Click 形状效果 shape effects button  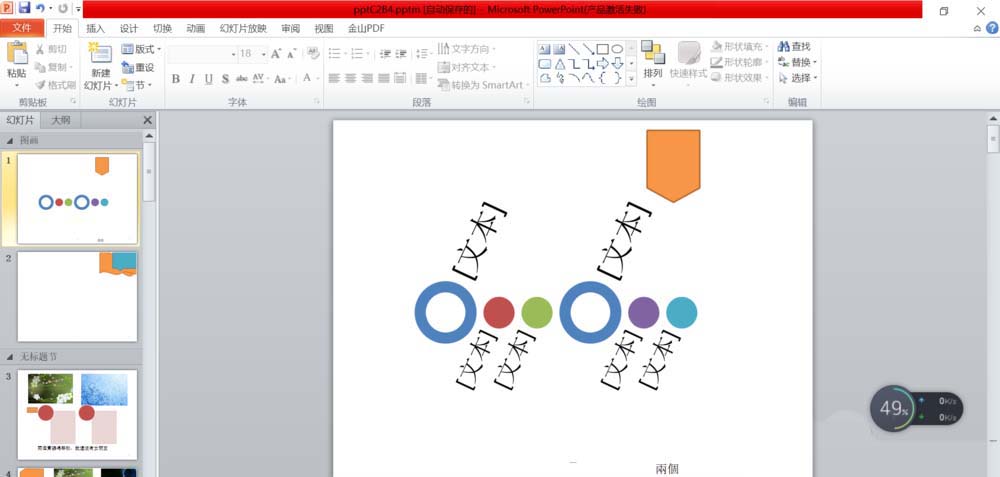pyautogui.click(x=740, y=77)
